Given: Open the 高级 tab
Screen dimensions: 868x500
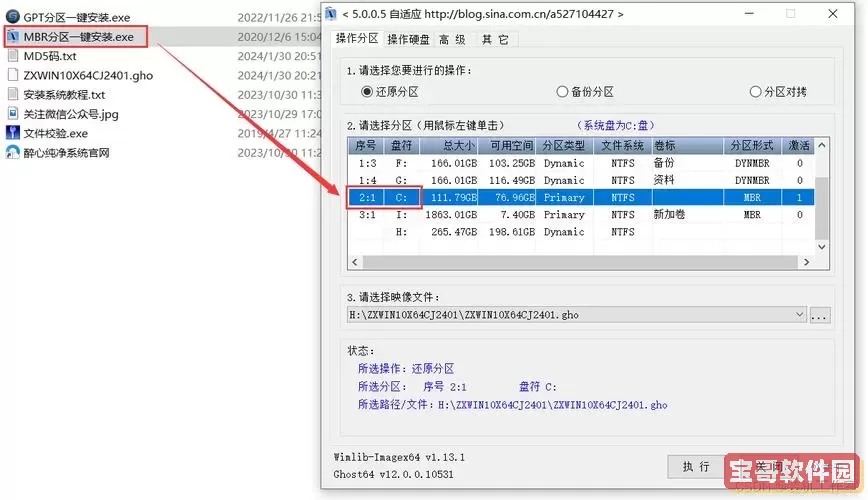Looking at the screenshot, I should coord(452,39).
